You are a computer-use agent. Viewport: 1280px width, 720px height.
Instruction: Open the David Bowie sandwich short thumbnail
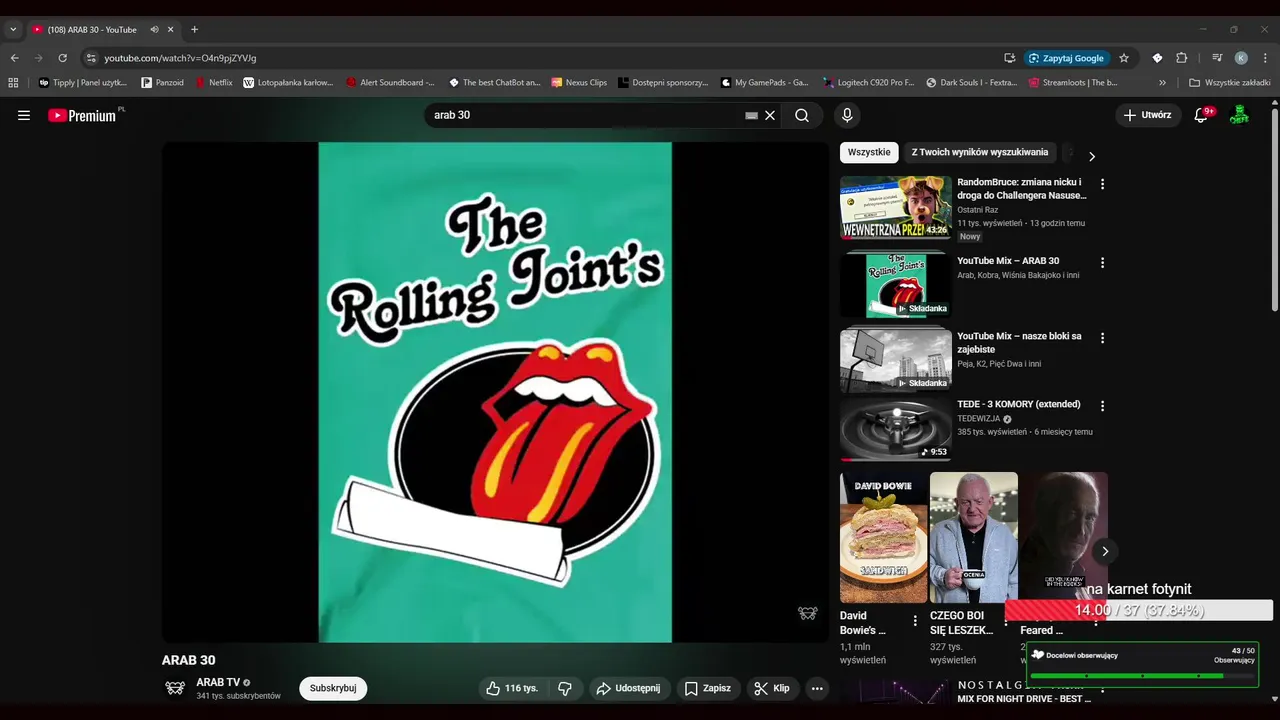click(884, 538)
